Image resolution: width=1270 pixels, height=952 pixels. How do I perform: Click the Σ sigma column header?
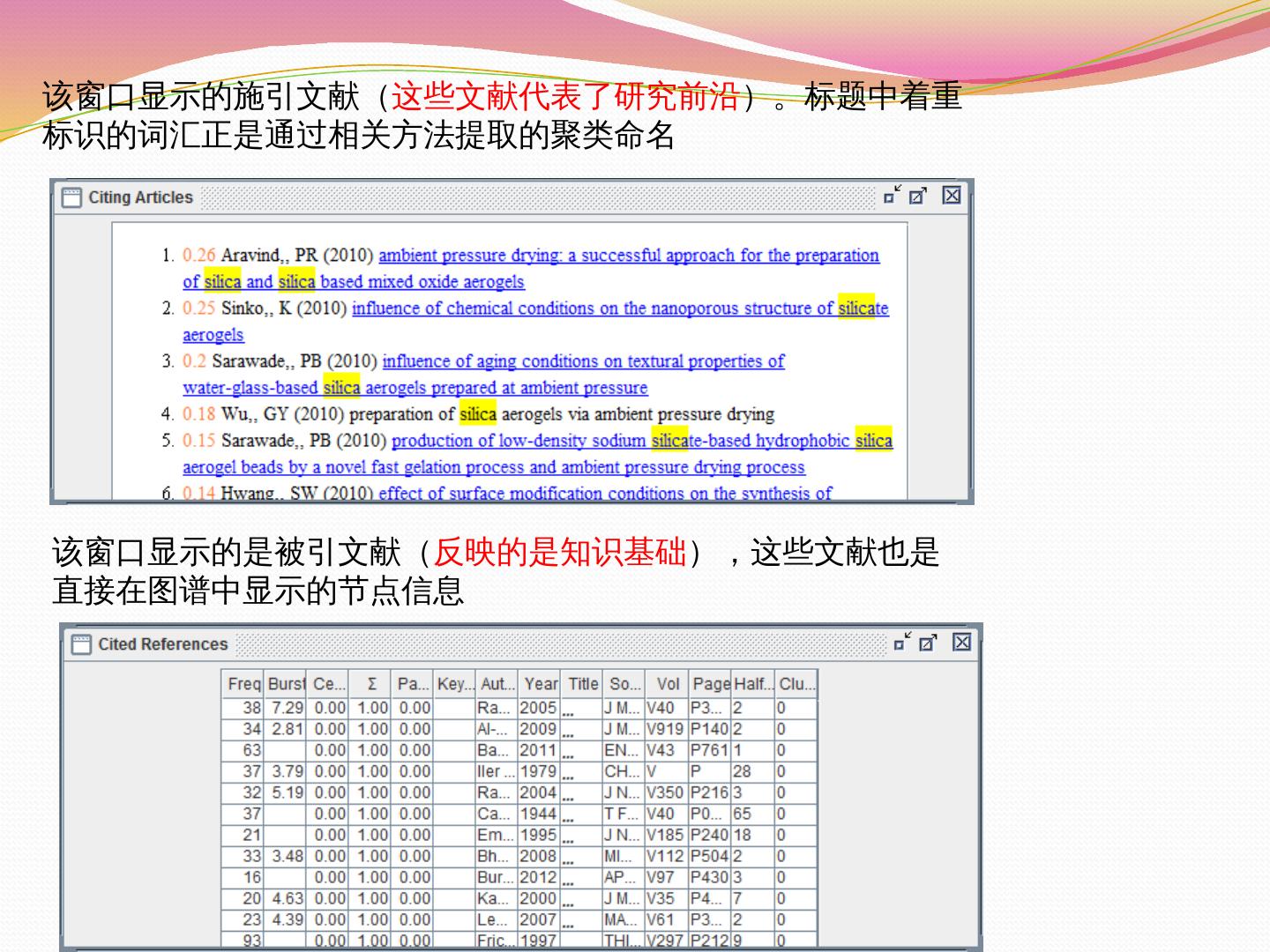pos(371,684)
